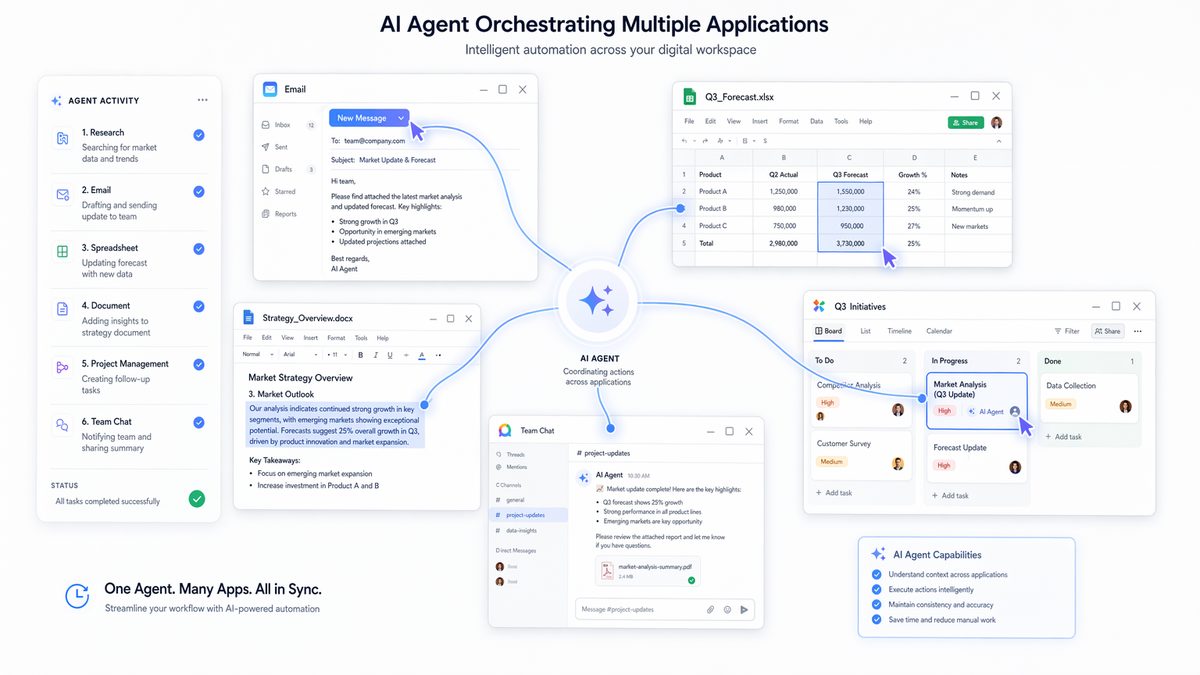Open the emoji picker in the chat message bar
Viewport: 1200px width, 675px height.
pos(727,609)
